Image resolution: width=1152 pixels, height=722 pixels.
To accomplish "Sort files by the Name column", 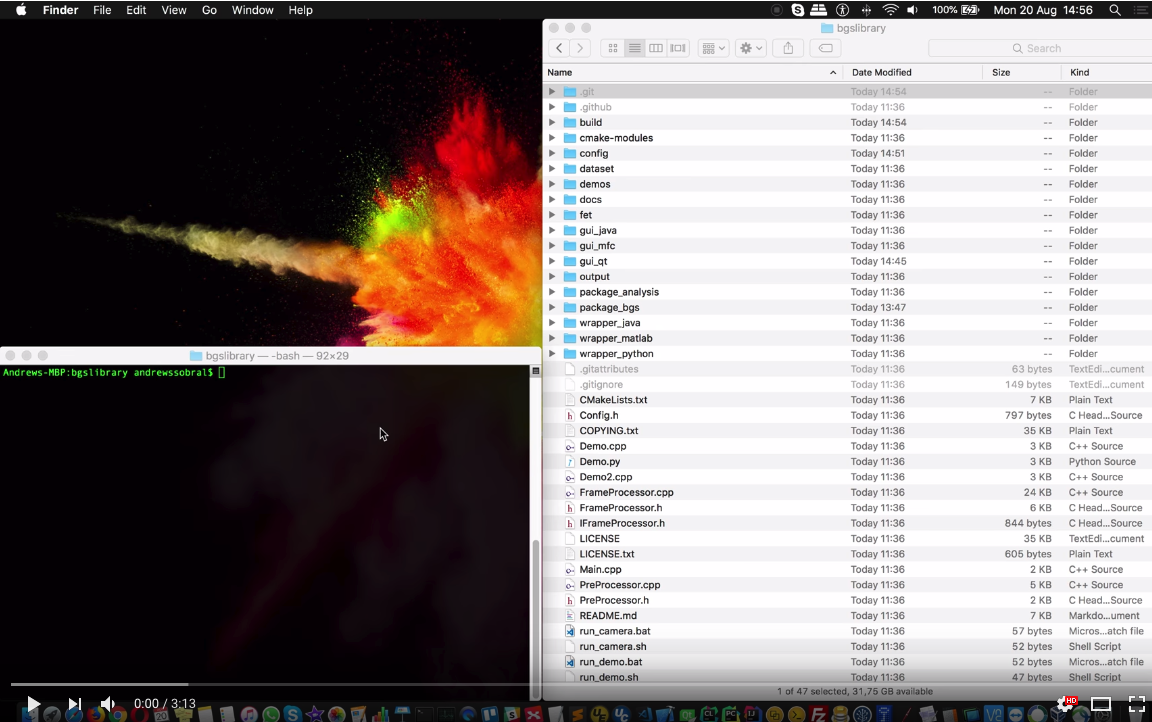I will 691,72.
